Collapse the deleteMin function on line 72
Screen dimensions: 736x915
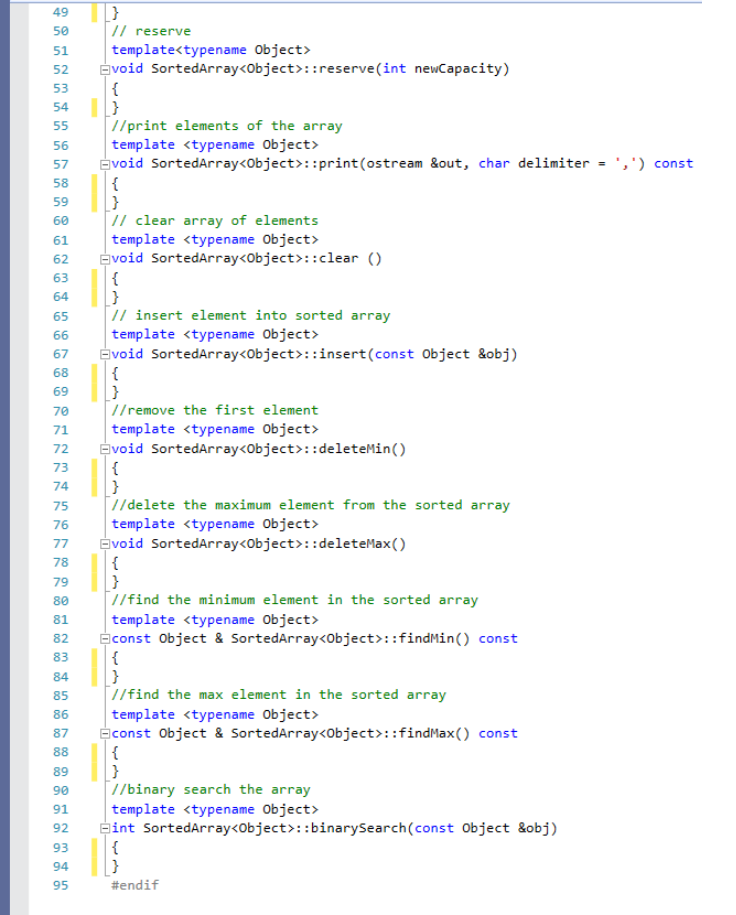(104, 449)
